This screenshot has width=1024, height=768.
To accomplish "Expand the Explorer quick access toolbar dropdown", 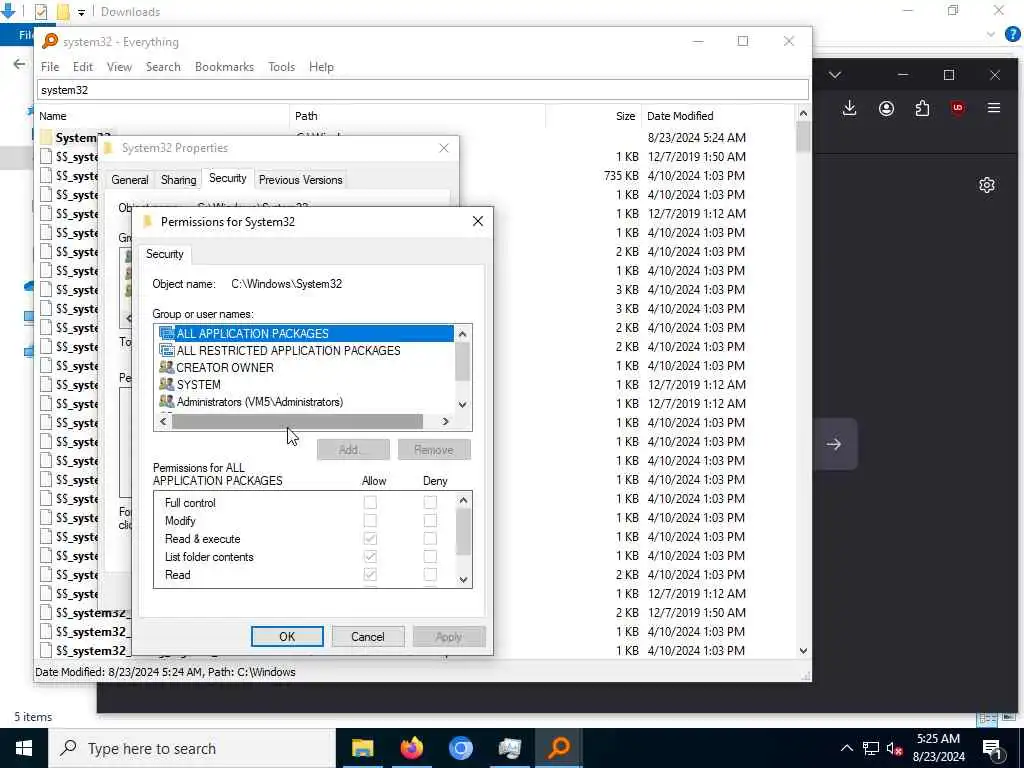I will click(x=81, y=12).
